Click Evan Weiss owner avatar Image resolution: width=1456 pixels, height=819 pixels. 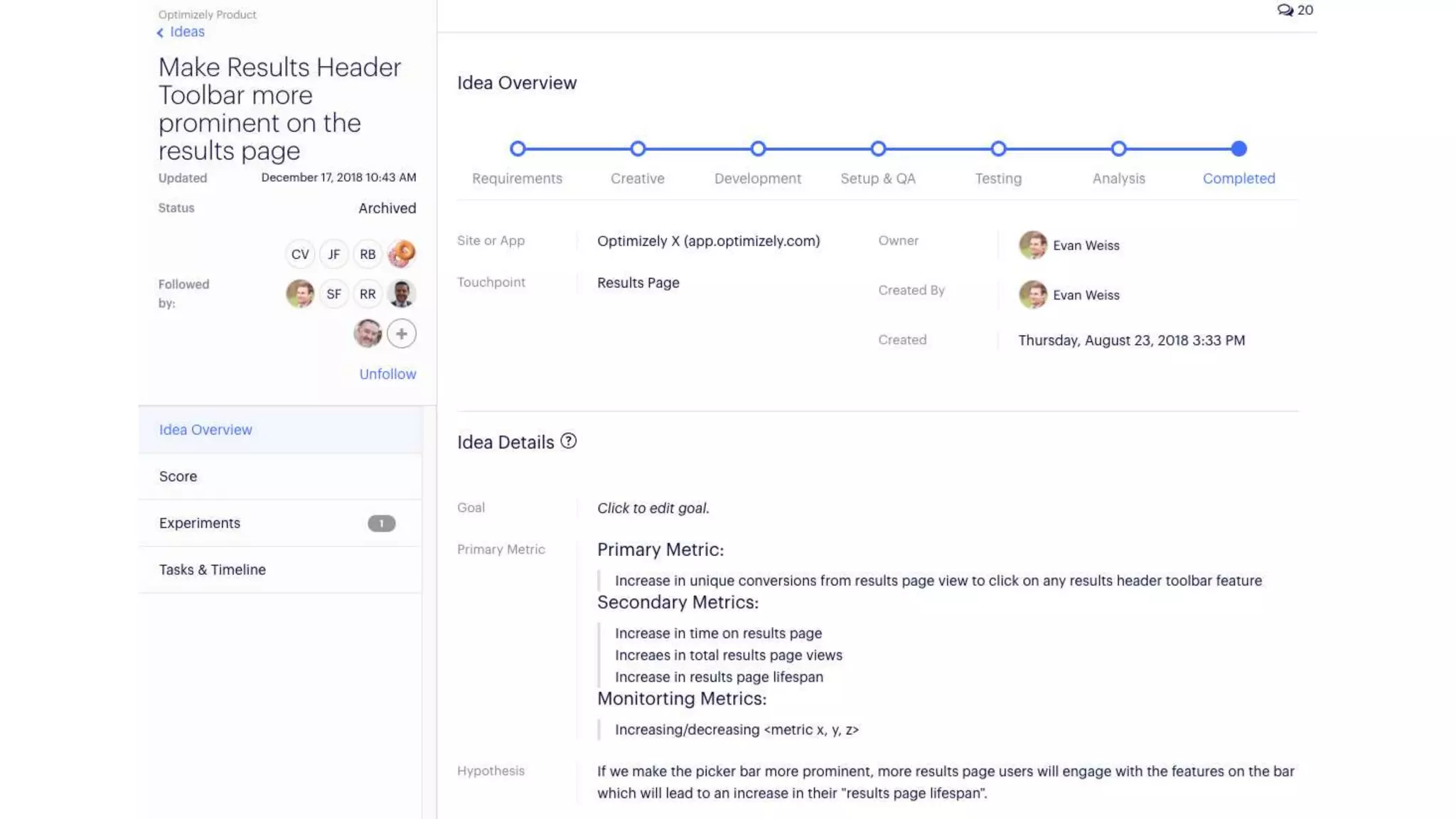1032,245
